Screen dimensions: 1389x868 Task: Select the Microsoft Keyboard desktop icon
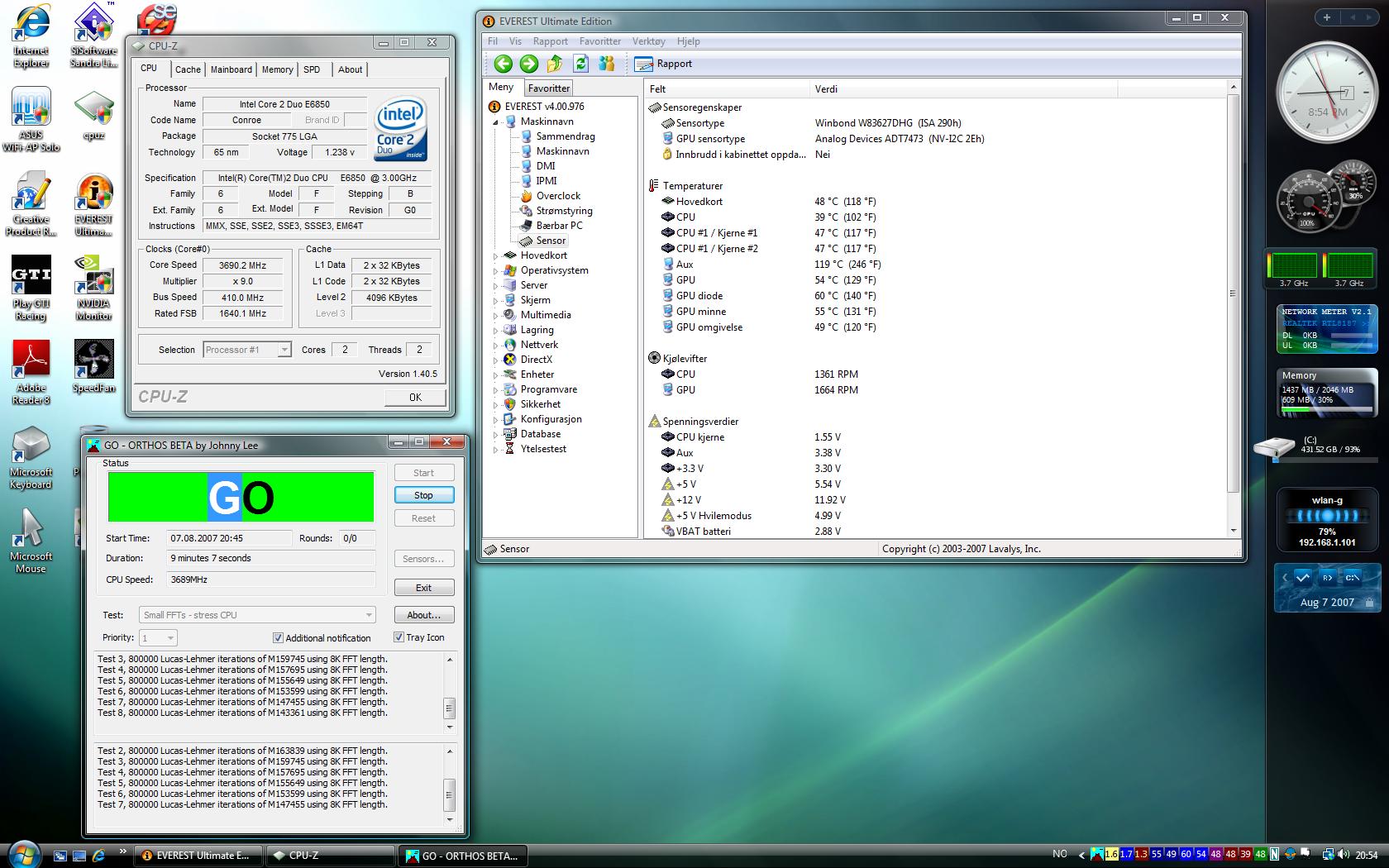(x=31, y=457)
